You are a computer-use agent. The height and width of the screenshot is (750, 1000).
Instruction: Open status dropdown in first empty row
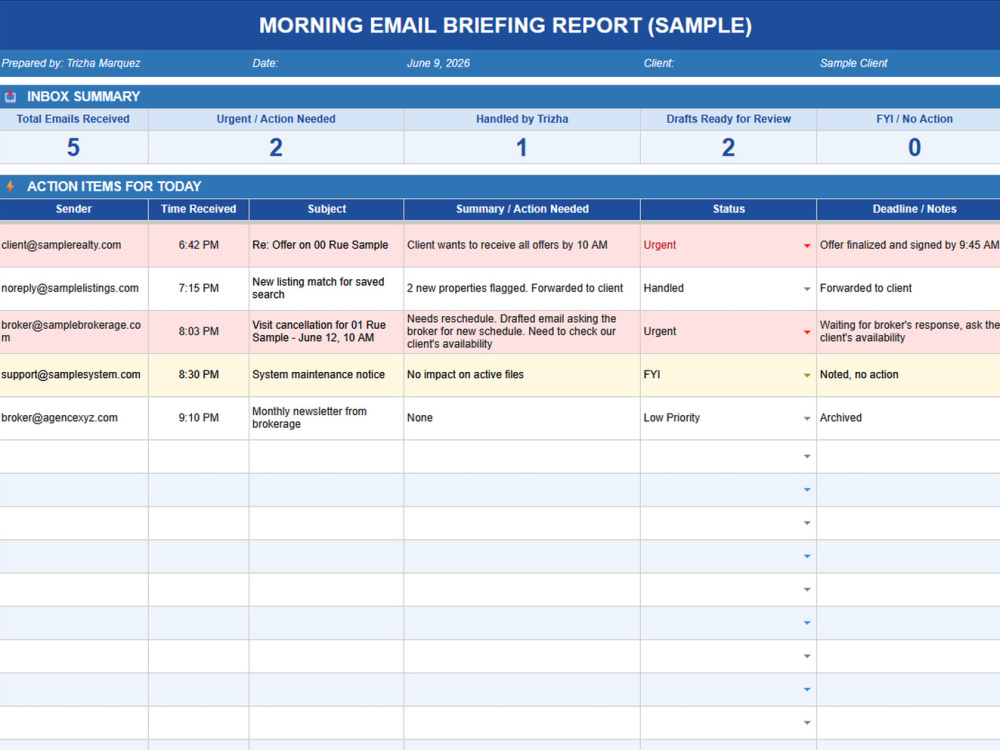point(807,457)
